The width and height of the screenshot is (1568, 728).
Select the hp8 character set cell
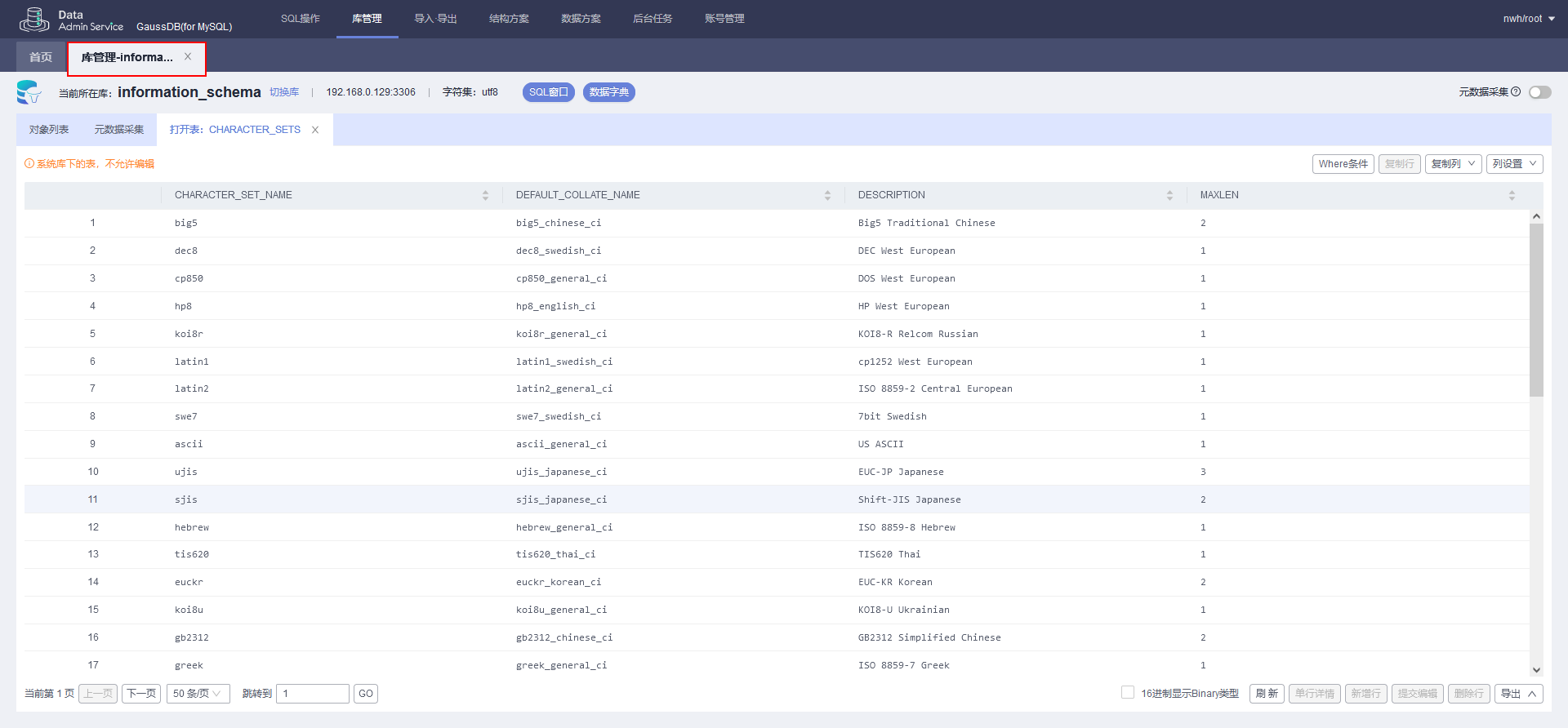[183, 306]
